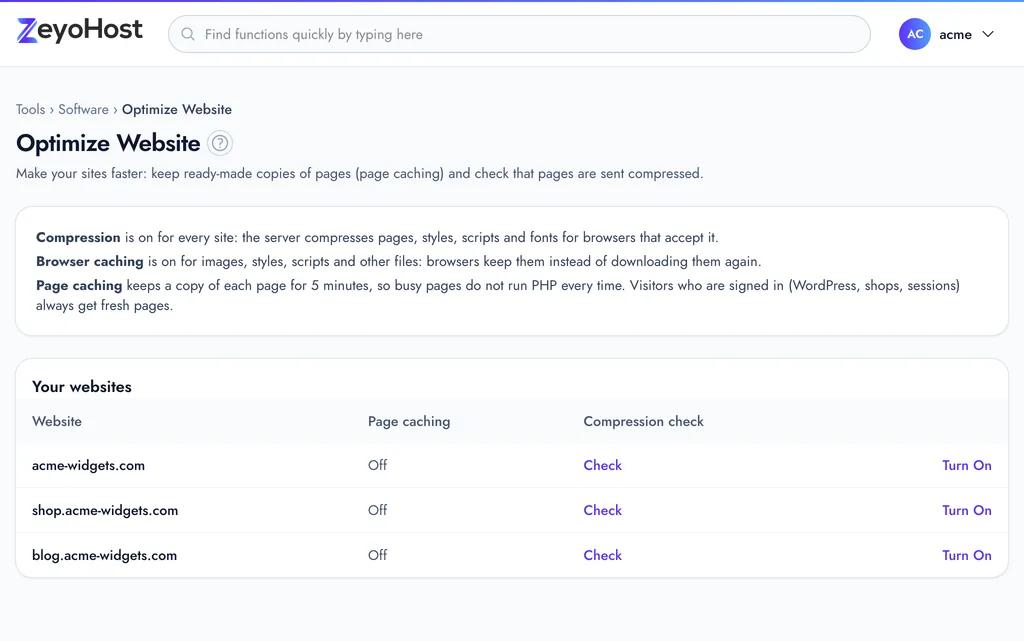Screen dimensions: 1024x641
Task: Click the Page caching column header
Action: click(409, 422)
